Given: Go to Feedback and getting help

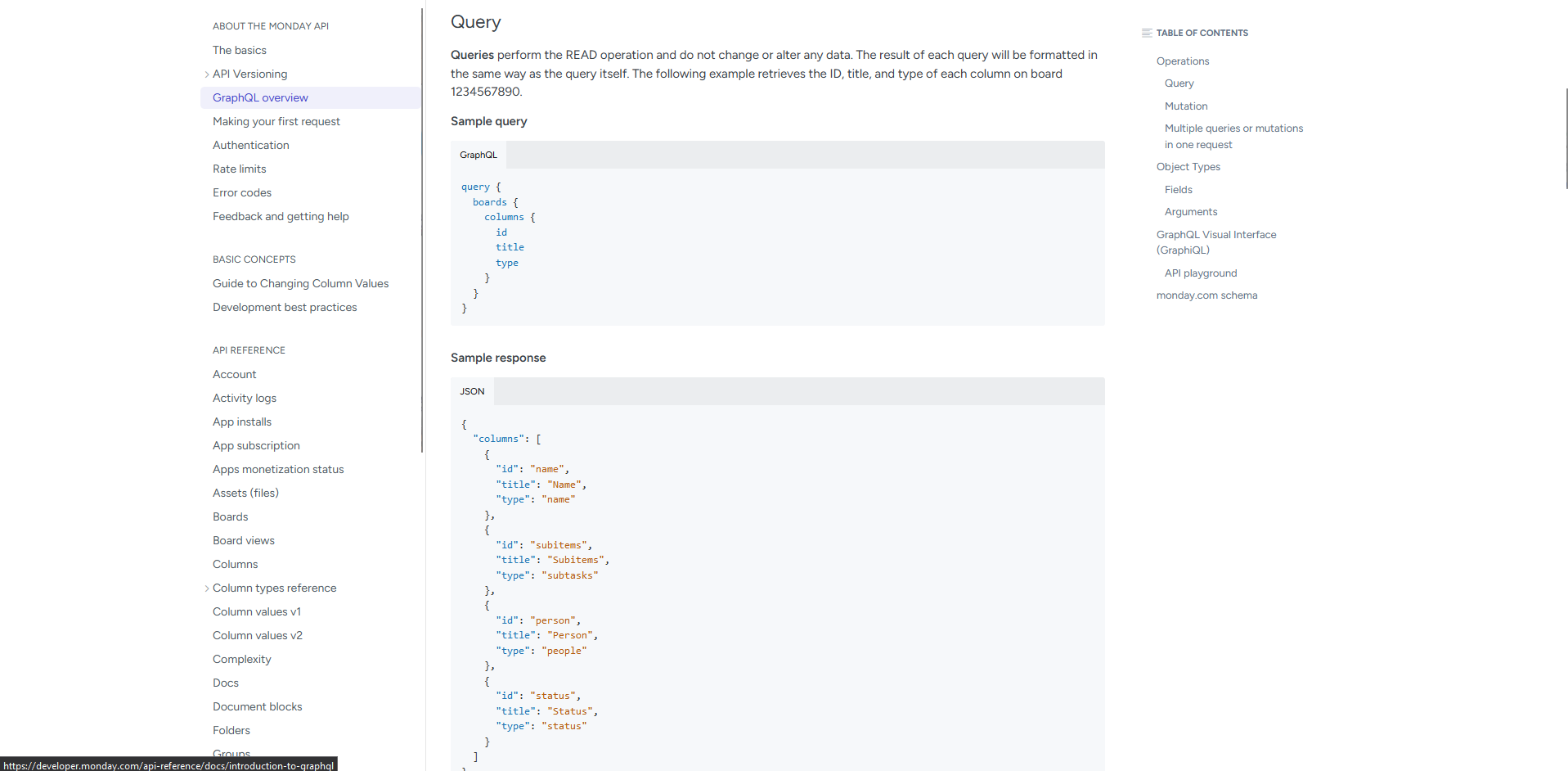Looking at the screenshot, I should tap(281, 216).
